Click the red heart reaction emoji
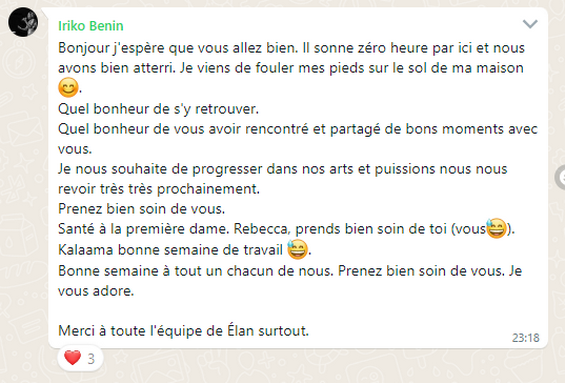 coord(72,358)
